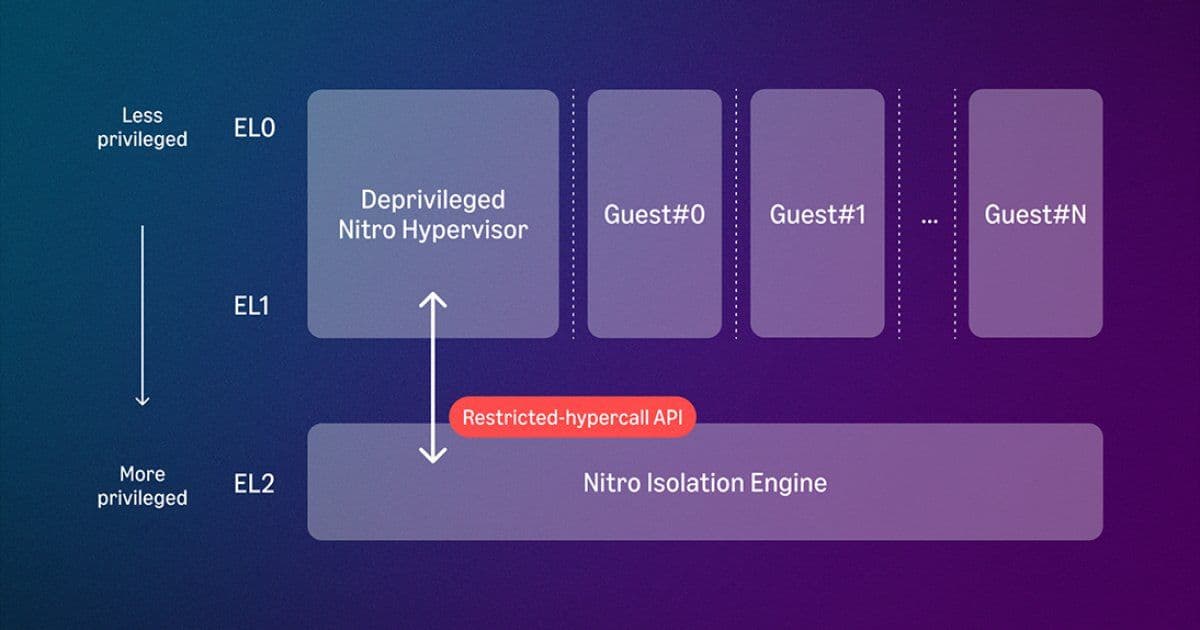Select the Guest#0 block
This screenshot has width=1200, height=630.
coord(654,214)
